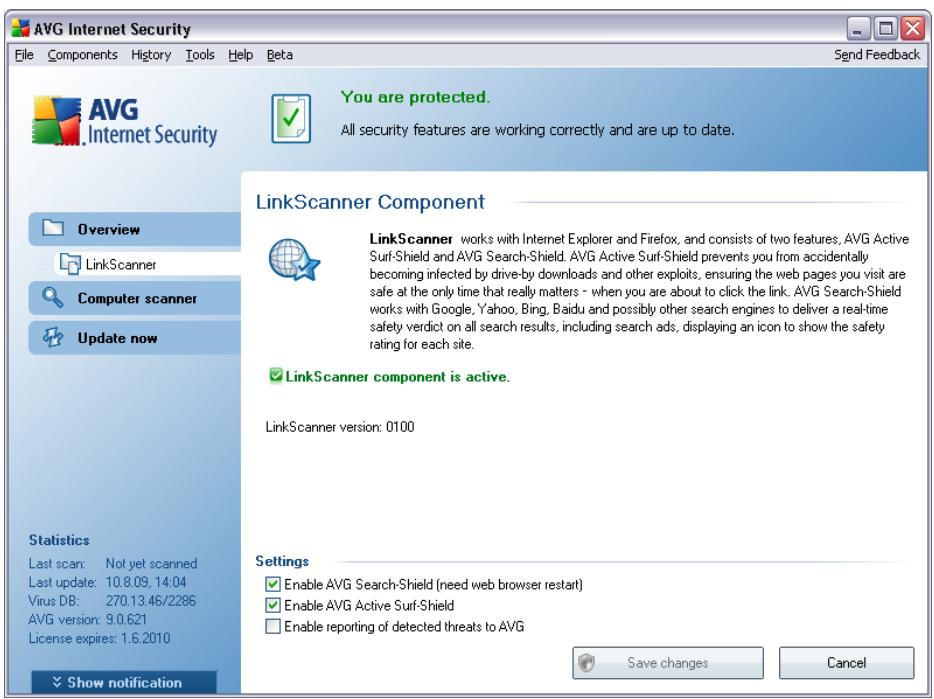Click the 'You are protected.' status text
The height and width of the screenshot is (699, 934).
pos(415,97)
